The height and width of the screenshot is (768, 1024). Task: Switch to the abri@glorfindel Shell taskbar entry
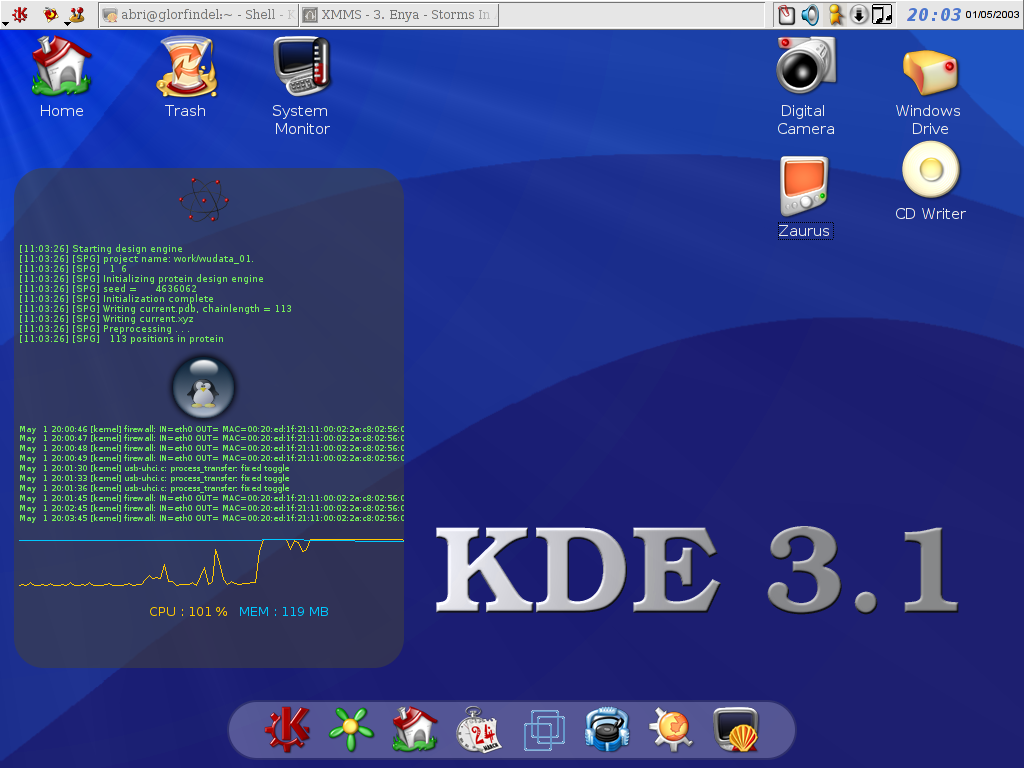(x=199, y=14)
